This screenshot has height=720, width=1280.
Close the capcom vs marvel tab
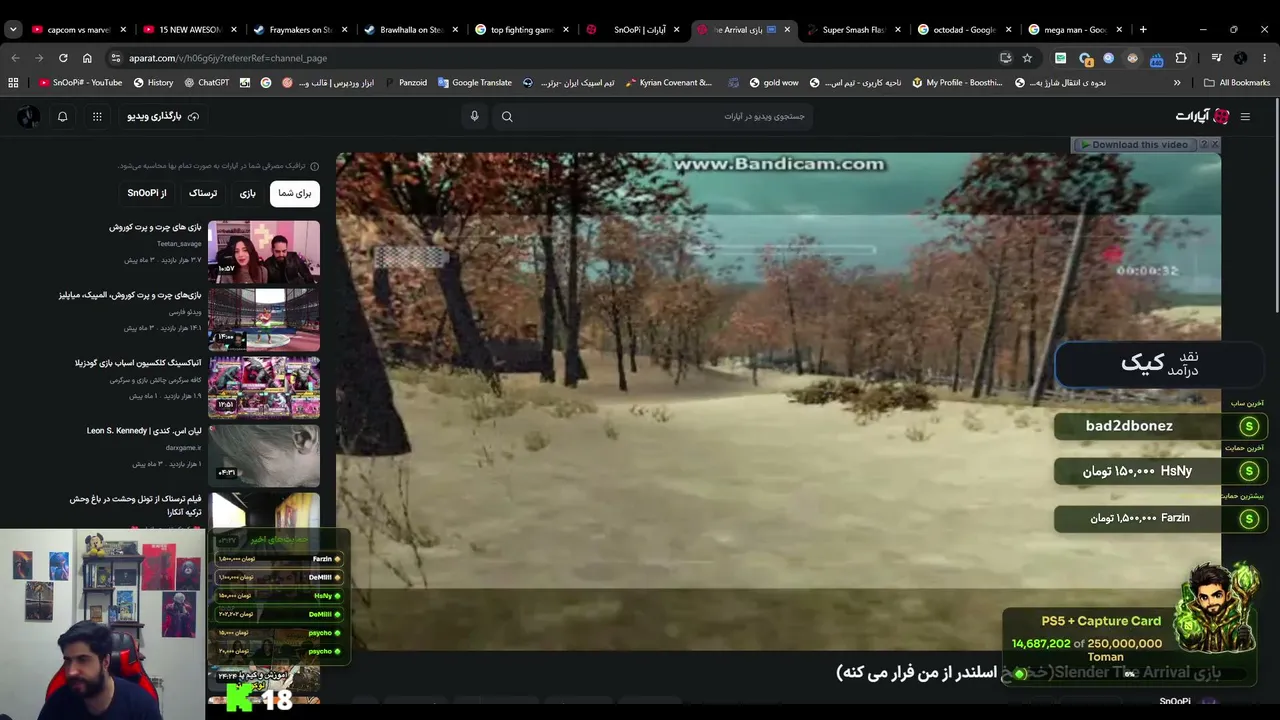pos(123,30)
